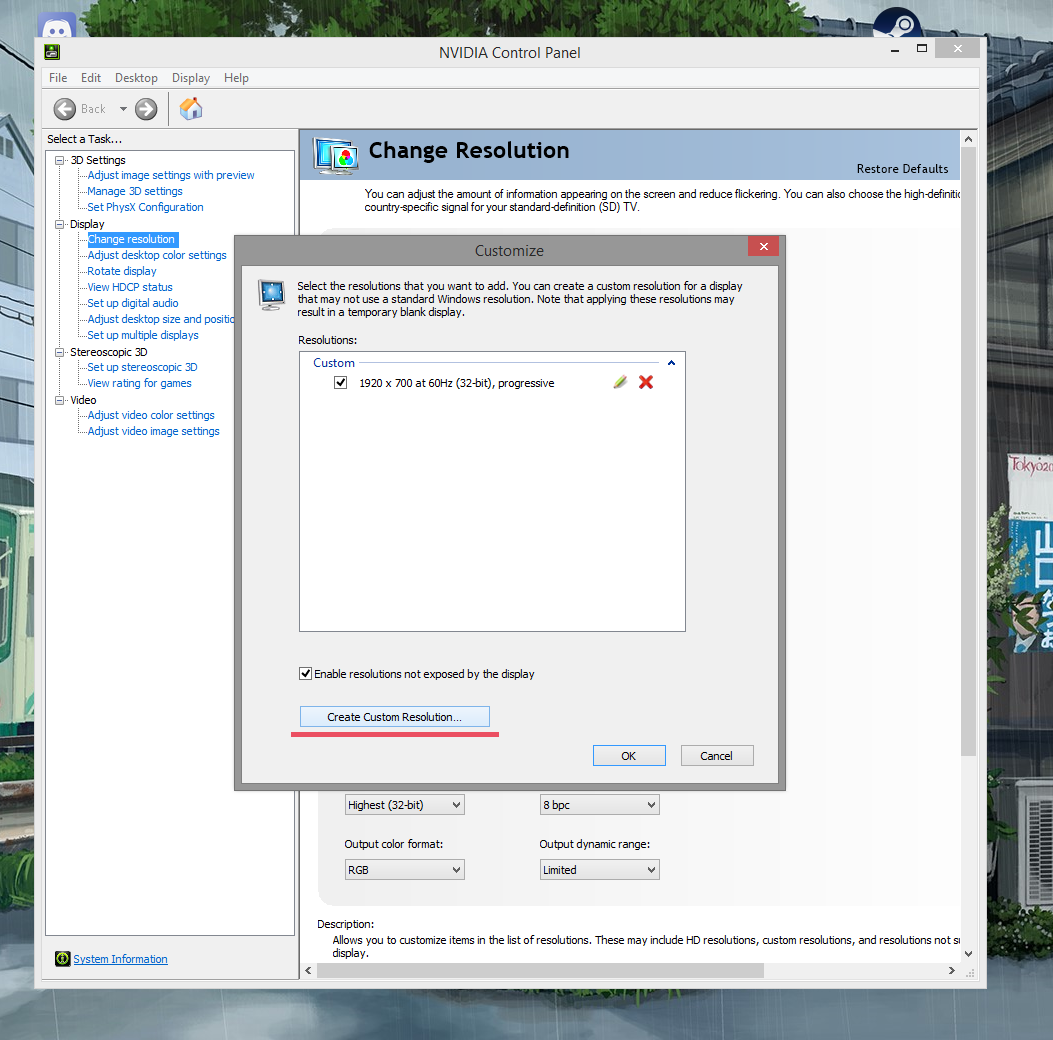Click the 1920 x 700 at 60Hz entry text
The image size is (1053, 1040).
point(457,383)
